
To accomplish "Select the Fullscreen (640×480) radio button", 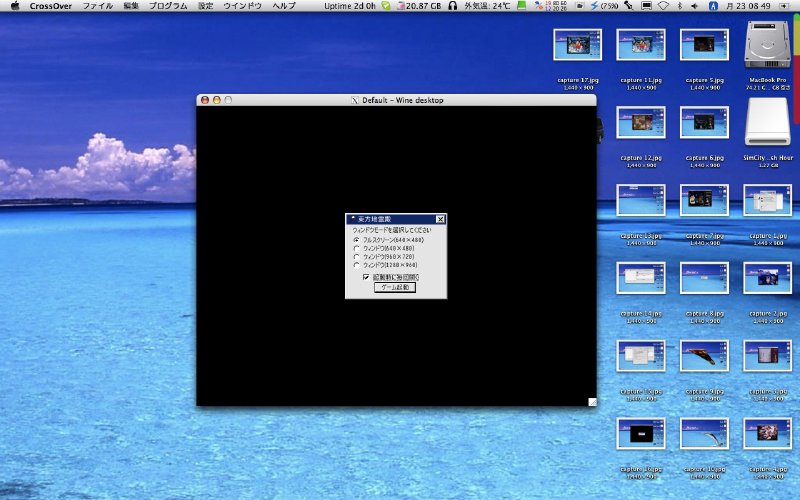I will coord(356,240).
